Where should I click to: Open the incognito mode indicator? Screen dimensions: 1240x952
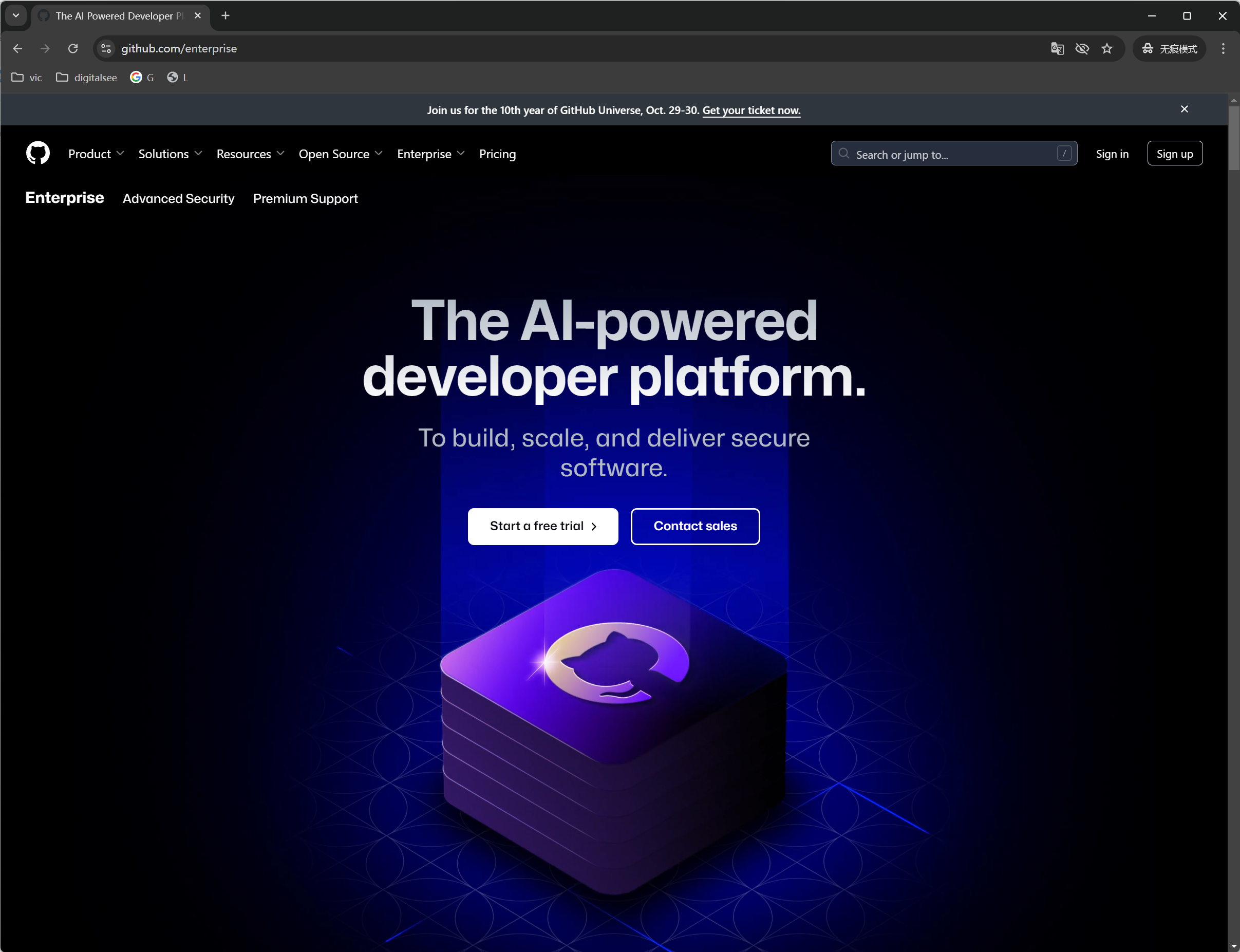coord(1170,49)
